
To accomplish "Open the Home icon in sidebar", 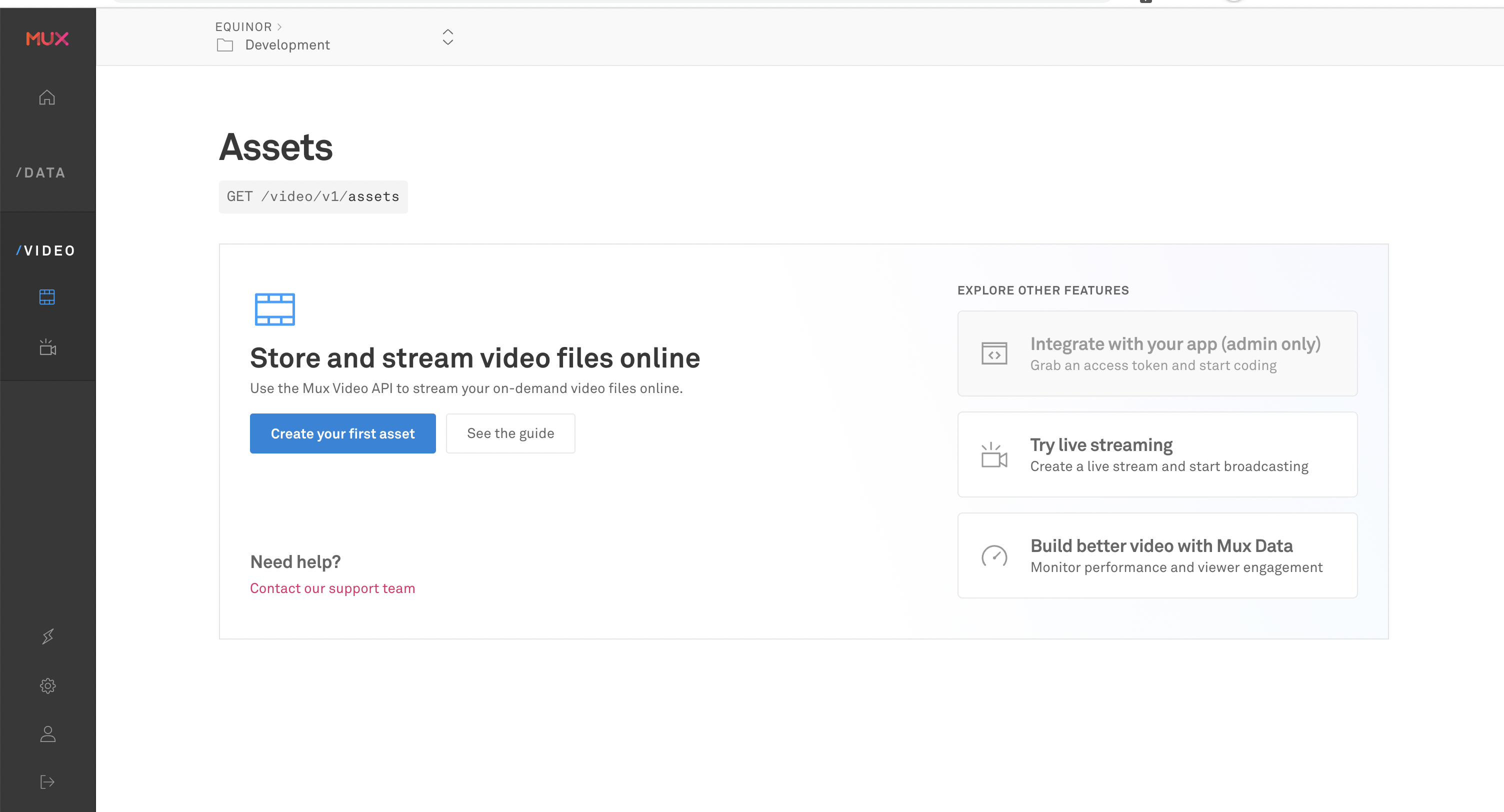I will 47,97.
